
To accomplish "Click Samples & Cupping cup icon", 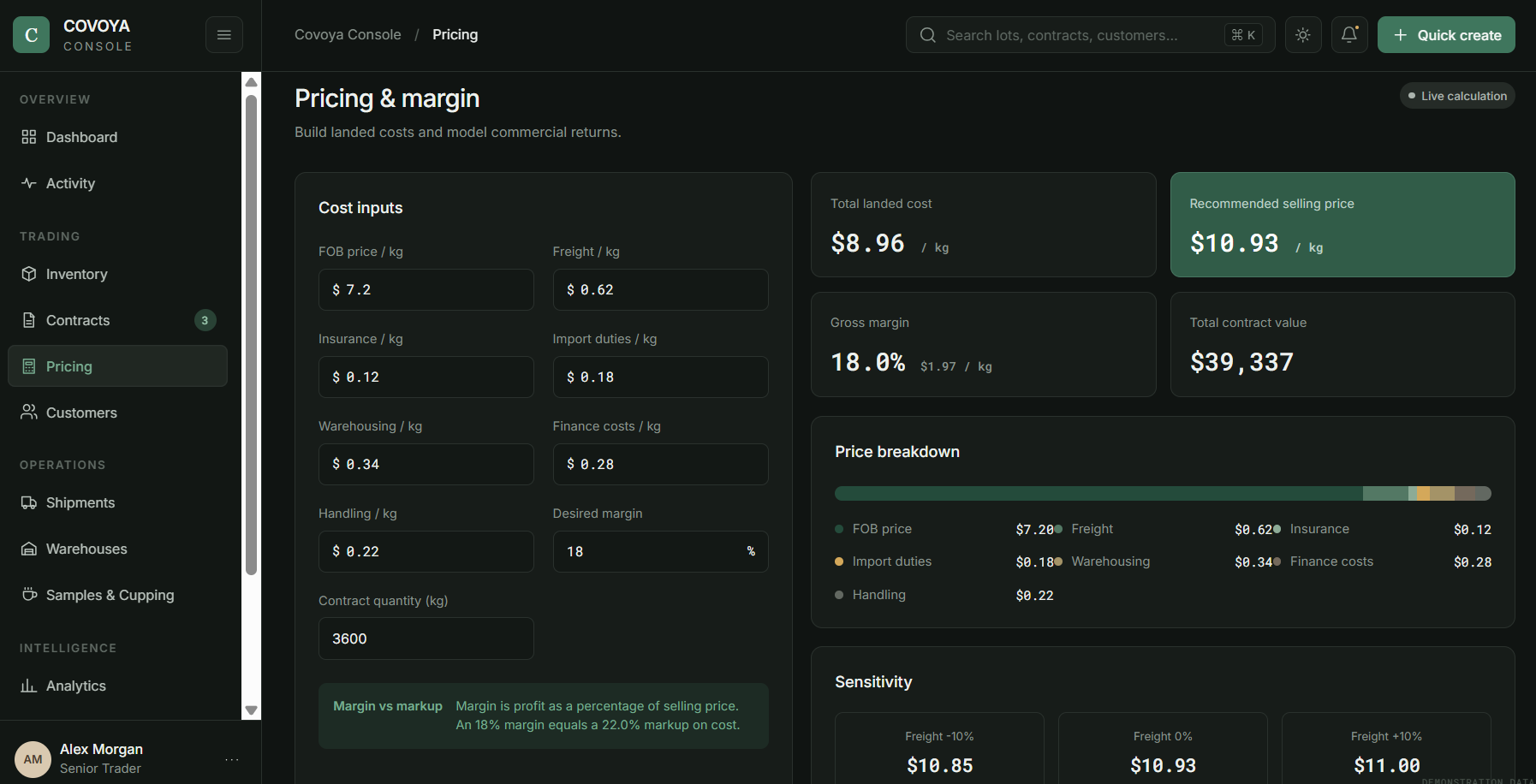I will tap(29, 595).
